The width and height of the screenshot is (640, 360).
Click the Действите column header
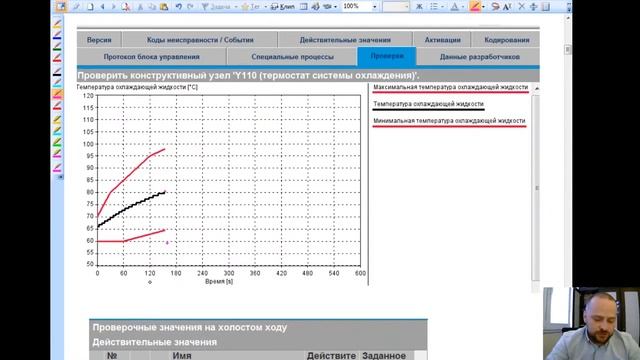point(331,356)
